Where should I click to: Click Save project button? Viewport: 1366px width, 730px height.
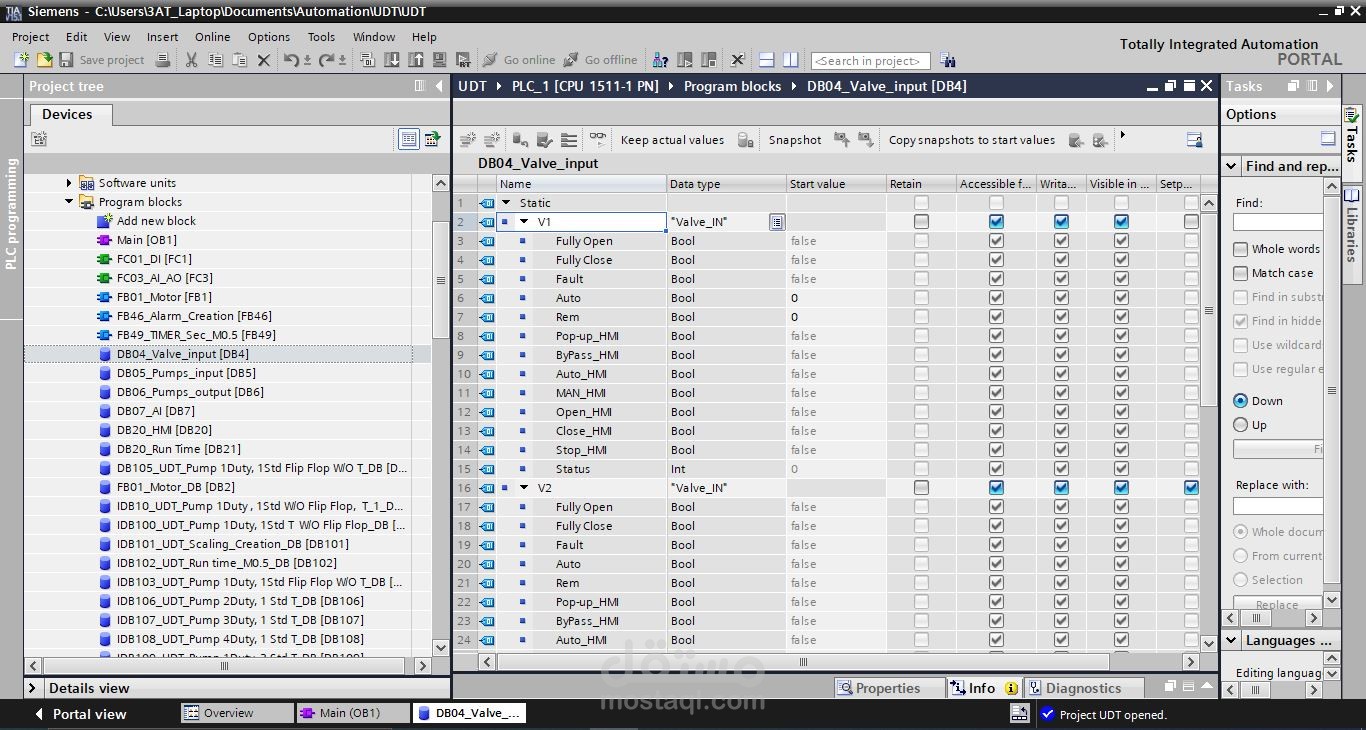point(102,60)
